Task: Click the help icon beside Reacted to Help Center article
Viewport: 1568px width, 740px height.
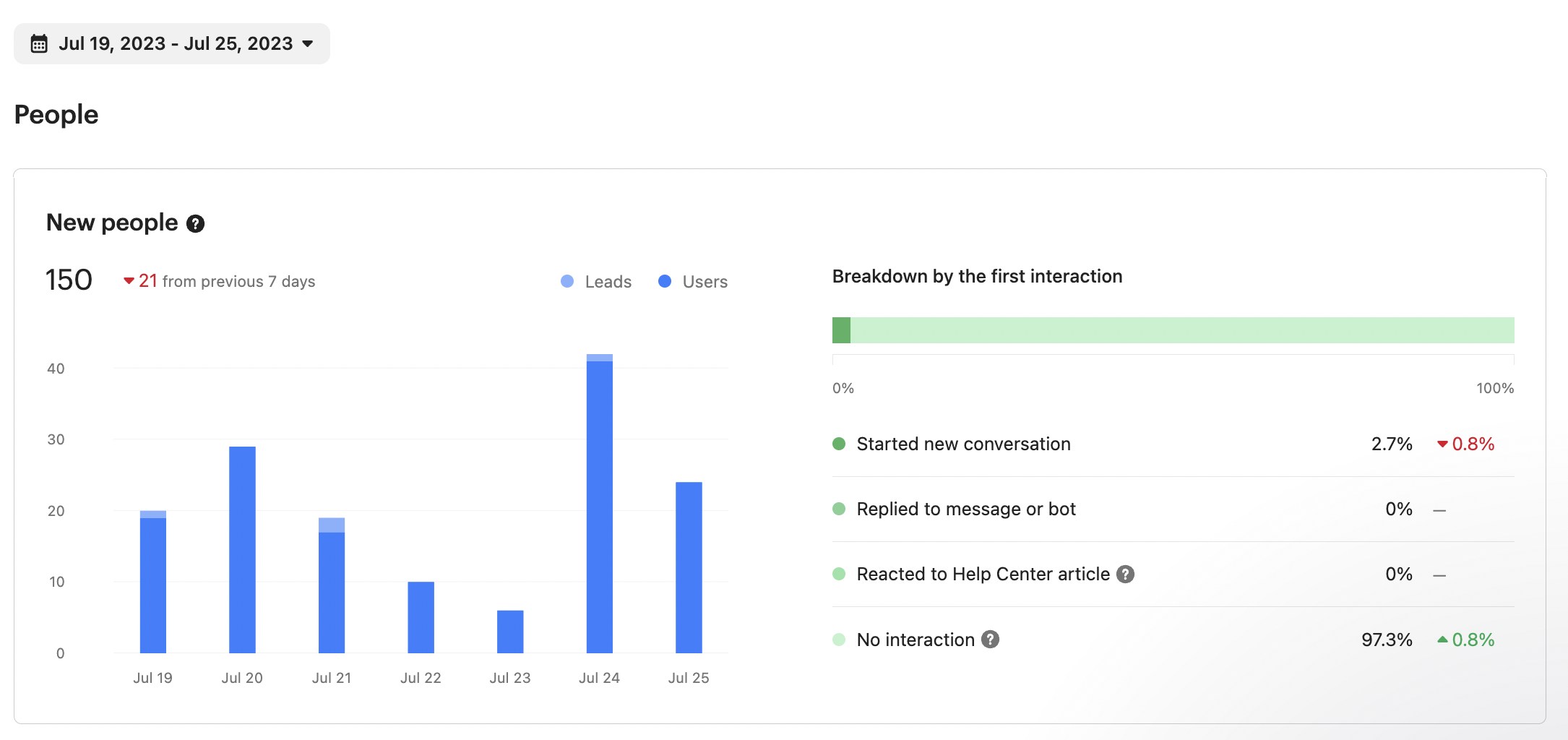Action: click(x=1126, y=575)
